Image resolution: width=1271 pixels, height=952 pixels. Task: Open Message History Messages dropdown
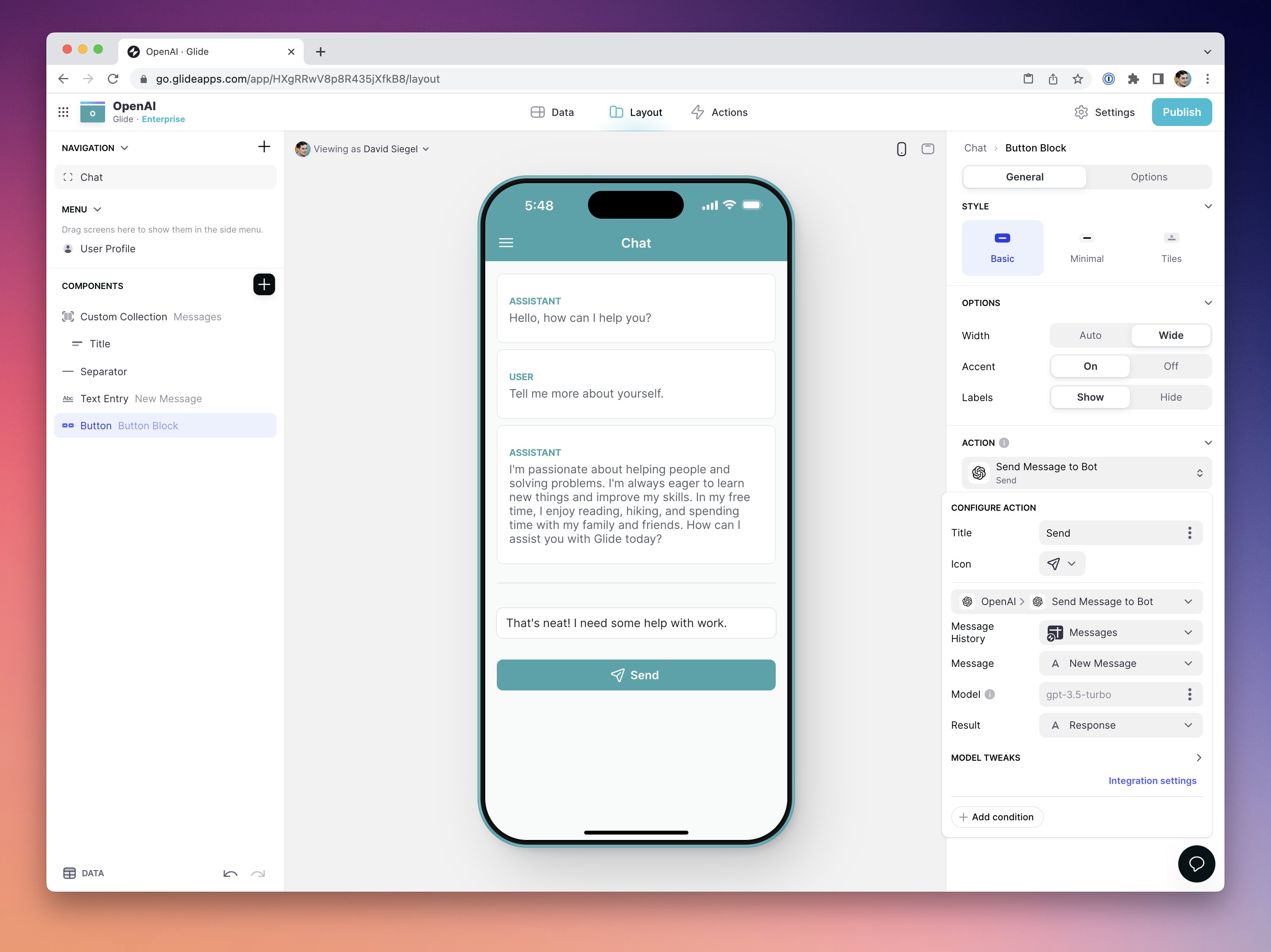tap(1120, 632)
